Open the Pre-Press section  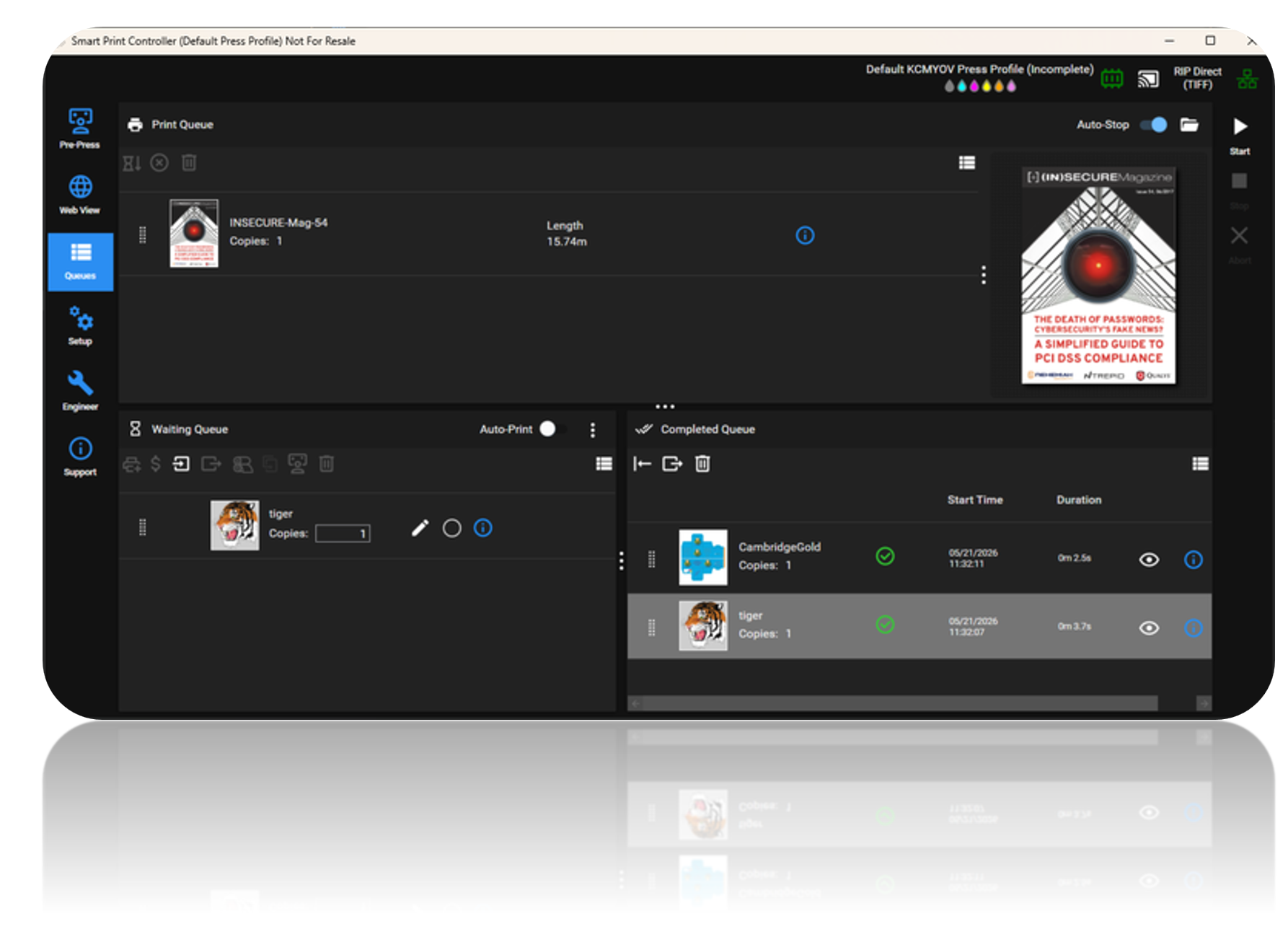(80, 128)
